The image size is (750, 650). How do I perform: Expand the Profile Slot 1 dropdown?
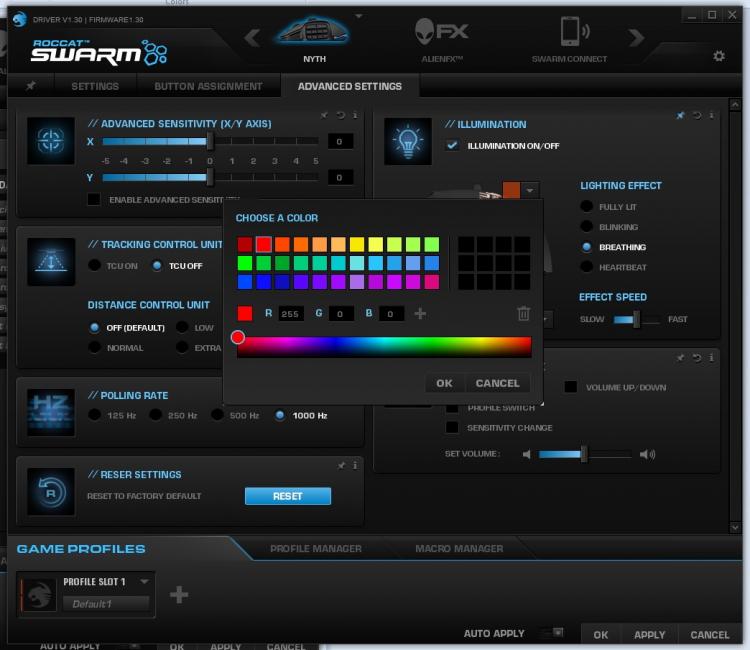144,581
